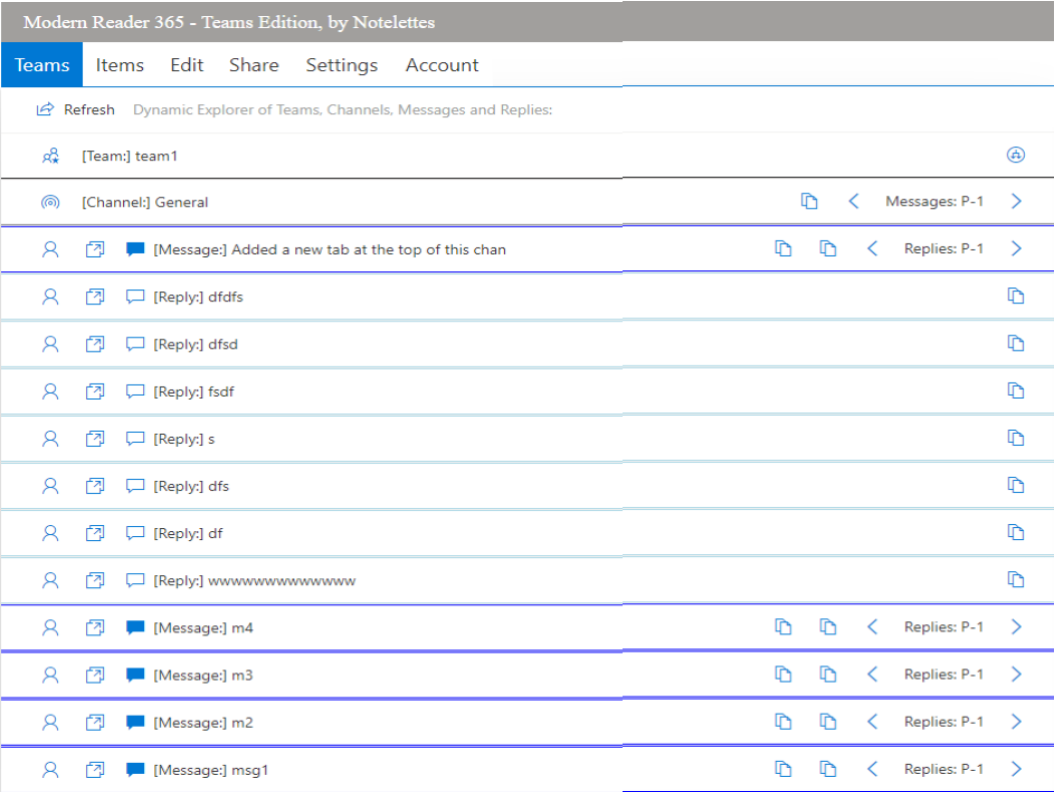Copy the reply dfdfs
1056x792 pixels.
click(x=1016, y=296)
